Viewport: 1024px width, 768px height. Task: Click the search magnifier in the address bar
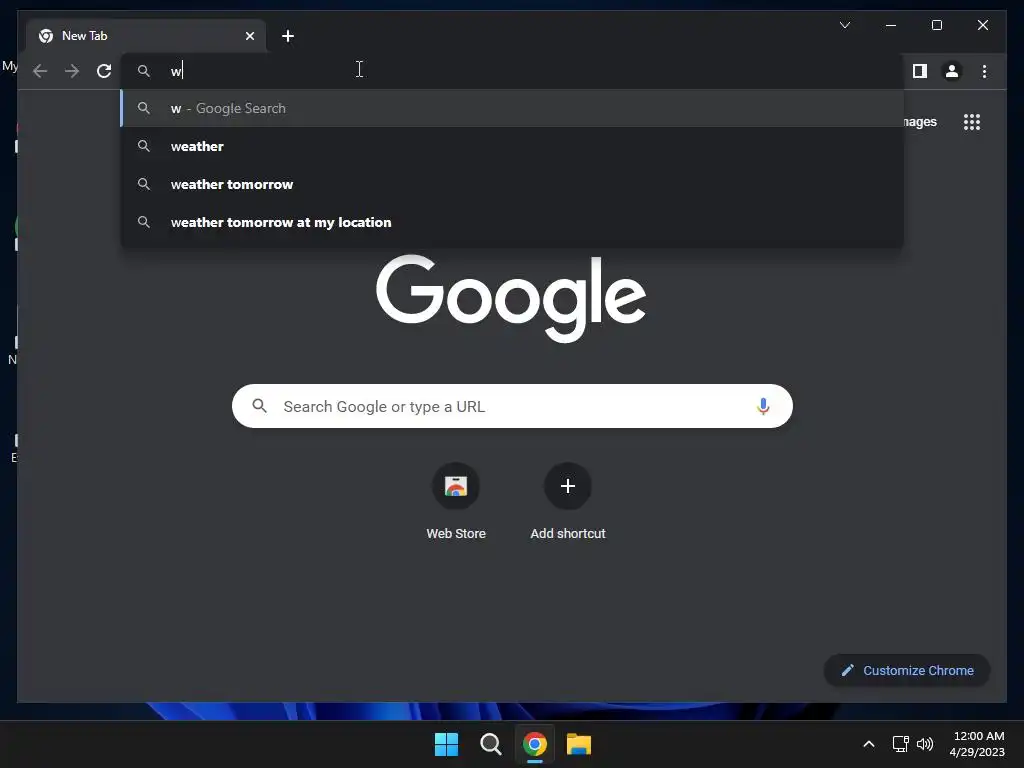click(x=144, y=71)
